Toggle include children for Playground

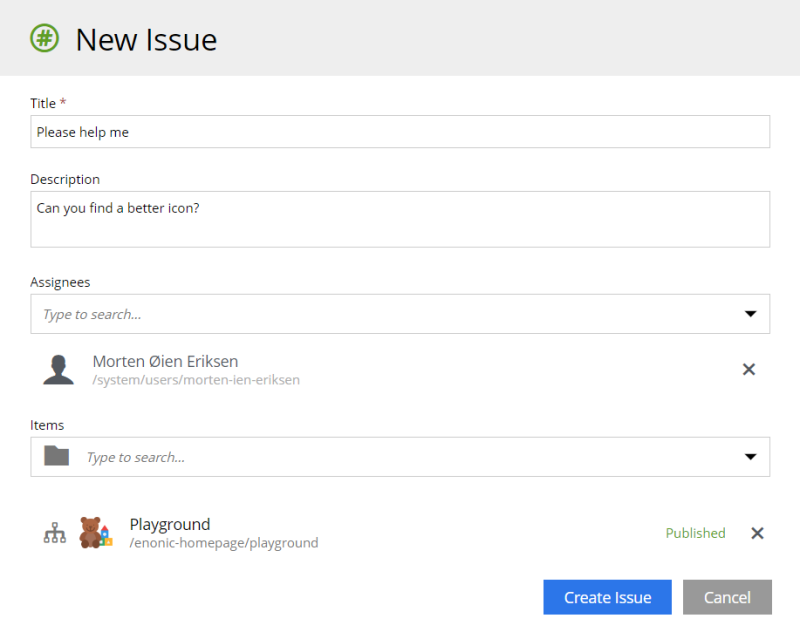pos(54,533)
